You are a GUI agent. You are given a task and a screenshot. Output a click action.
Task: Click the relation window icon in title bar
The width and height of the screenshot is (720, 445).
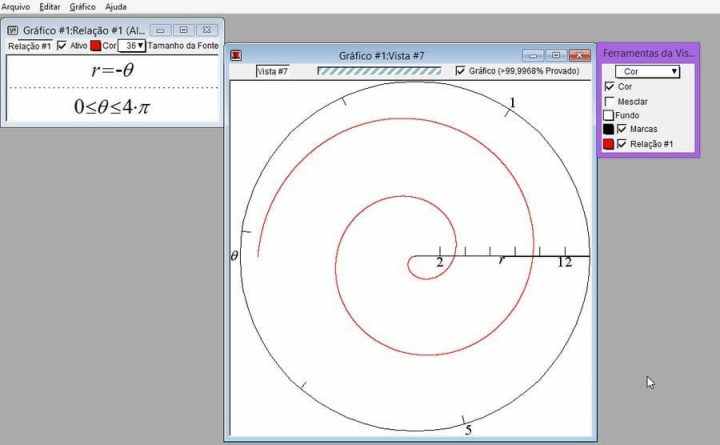pyautogui.click(x=12, y=30)
